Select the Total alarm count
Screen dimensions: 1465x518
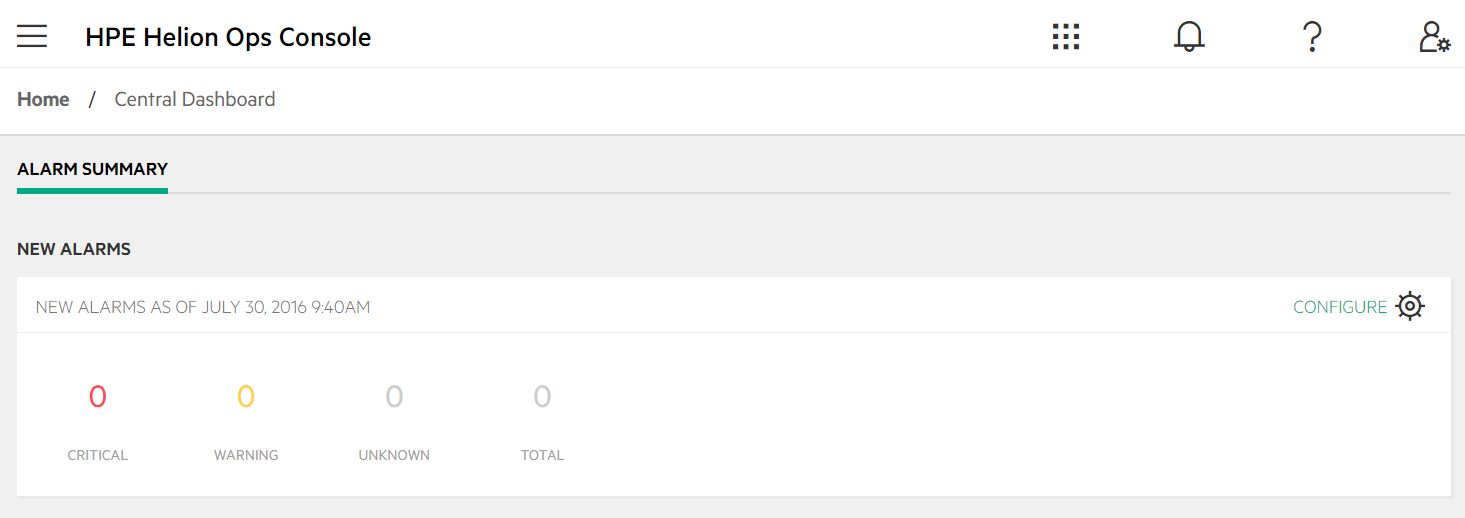tap(542, 397)
